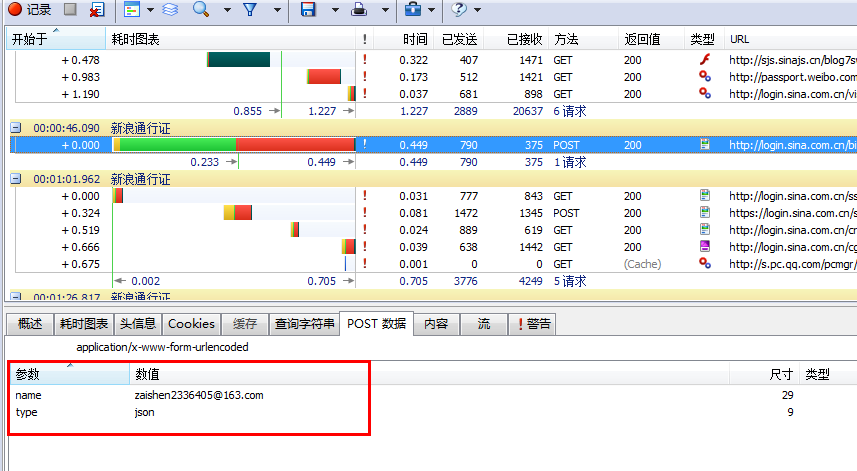
Task: Expand the filter dropdown arrow
Action: point(277,10)
